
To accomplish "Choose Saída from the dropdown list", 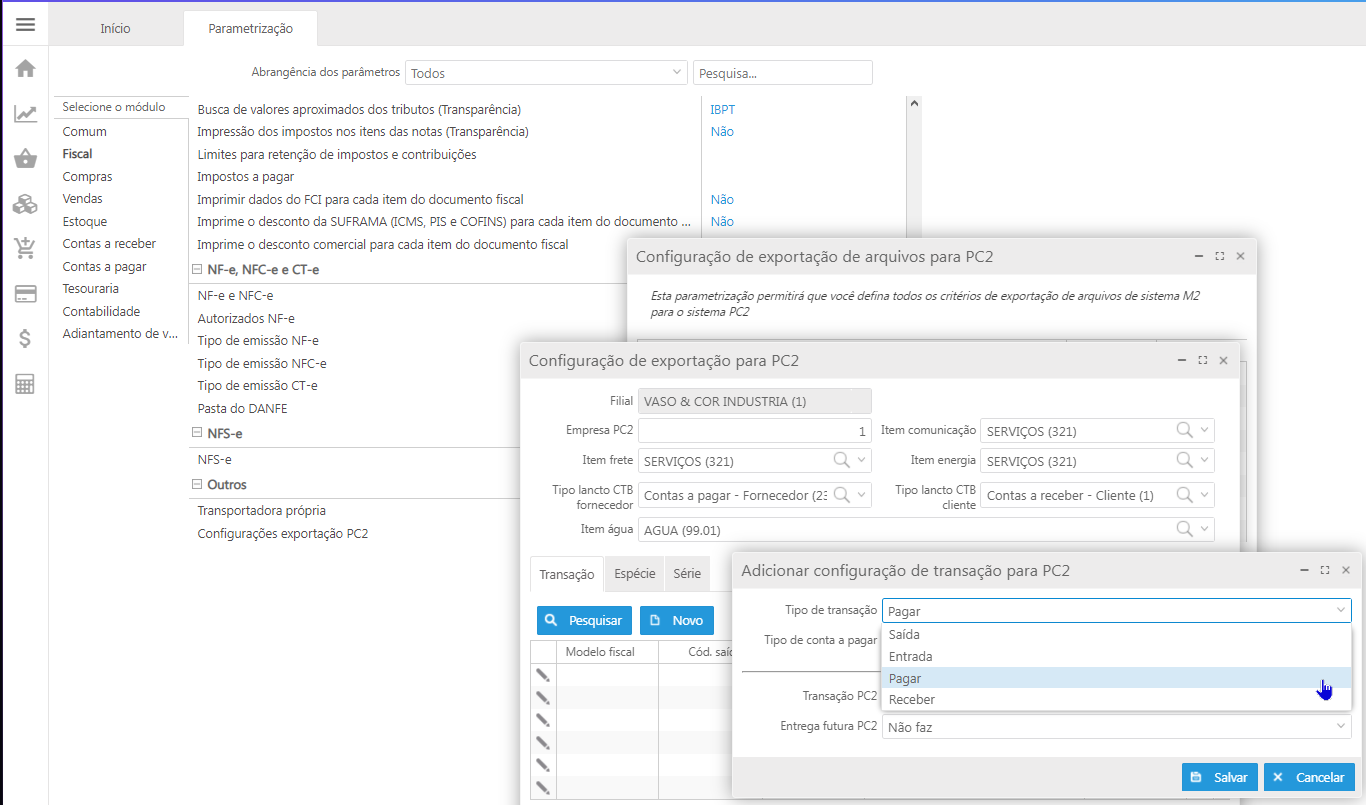I will click(x=1116, y=635).
